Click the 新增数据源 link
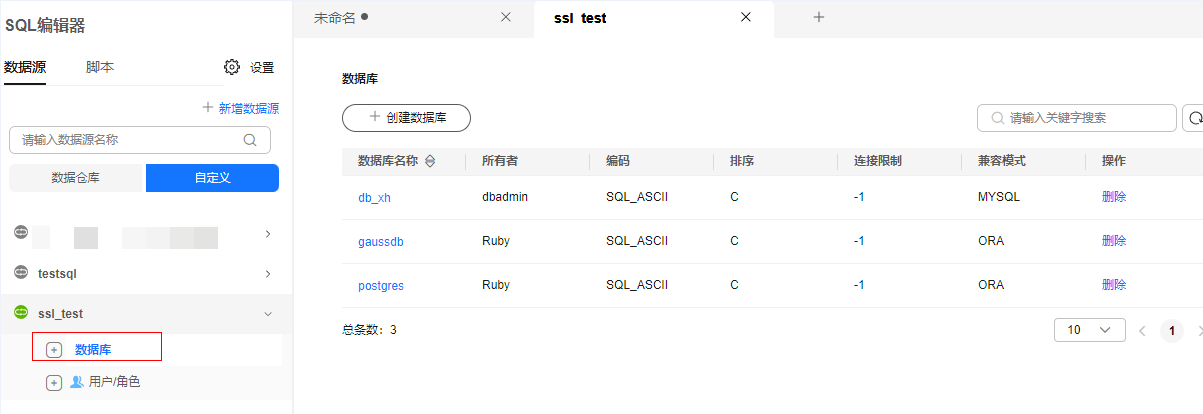This screenshot has height=414, width=1203. (241, 108)
